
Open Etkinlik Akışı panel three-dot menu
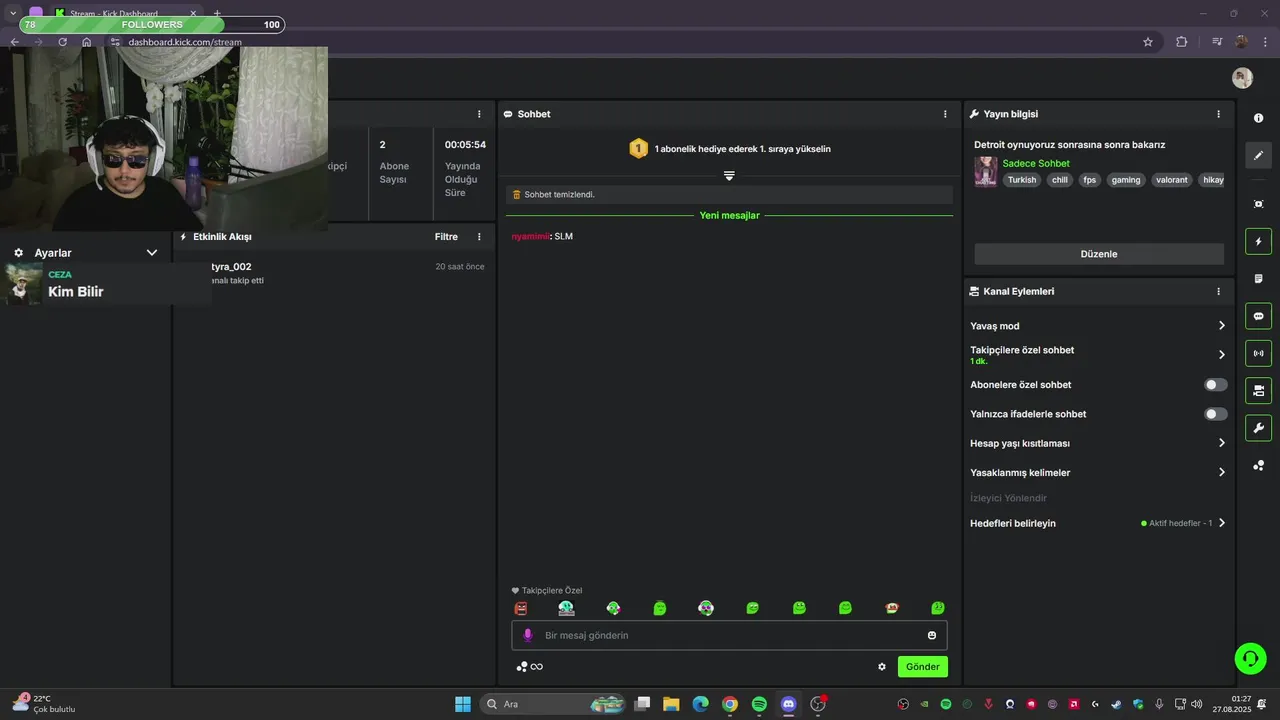[x=479, y=237]
